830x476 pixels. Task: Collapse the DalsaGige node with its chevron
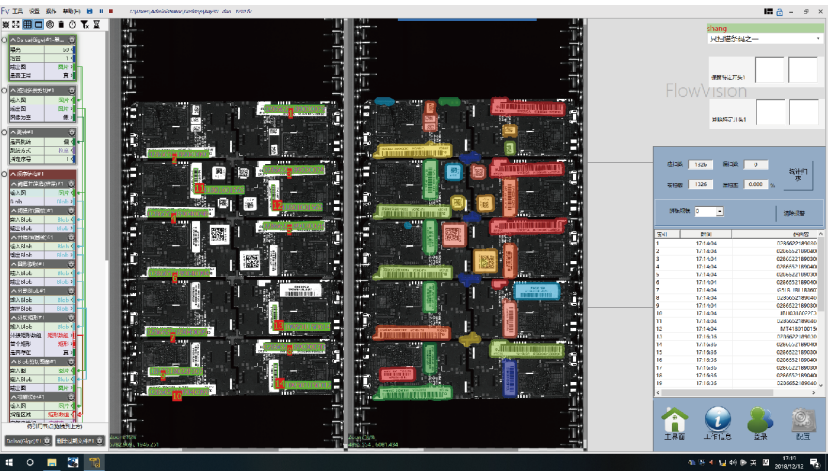click(x=13, y=40)
